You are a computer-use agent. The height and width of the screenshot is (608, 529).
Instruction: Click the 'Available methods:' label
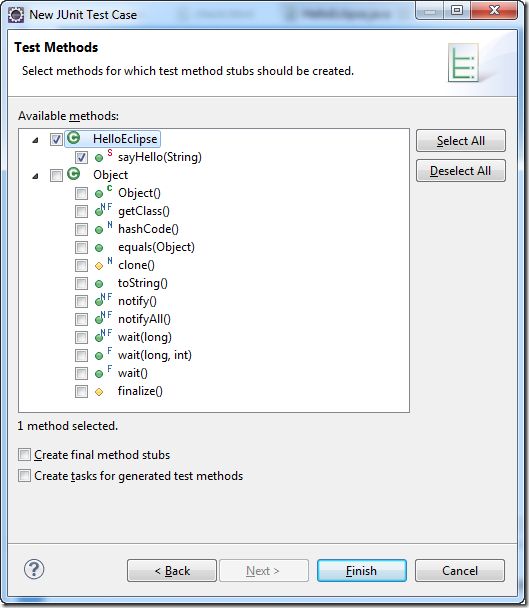[69, 116]
